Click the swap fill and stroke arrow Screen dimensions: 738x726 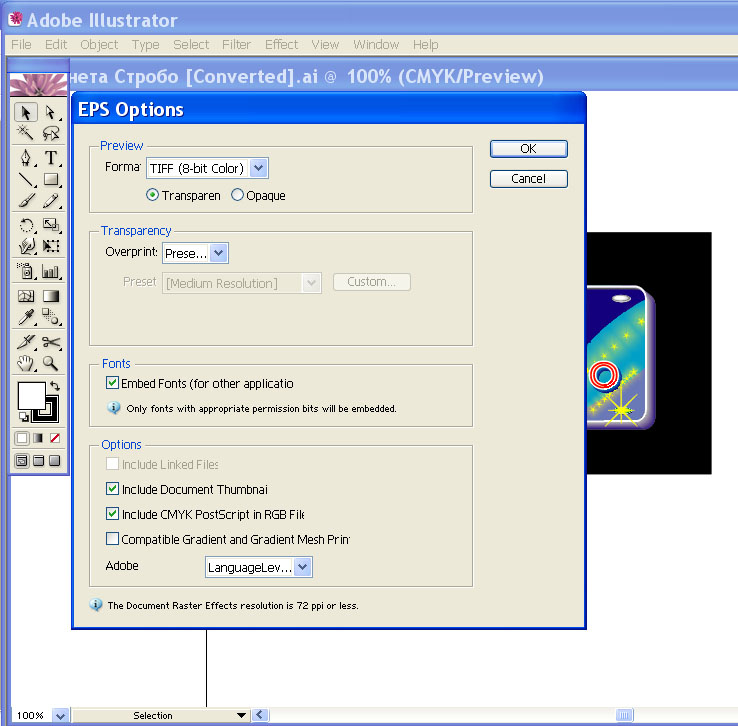click(x=55, y=386)
